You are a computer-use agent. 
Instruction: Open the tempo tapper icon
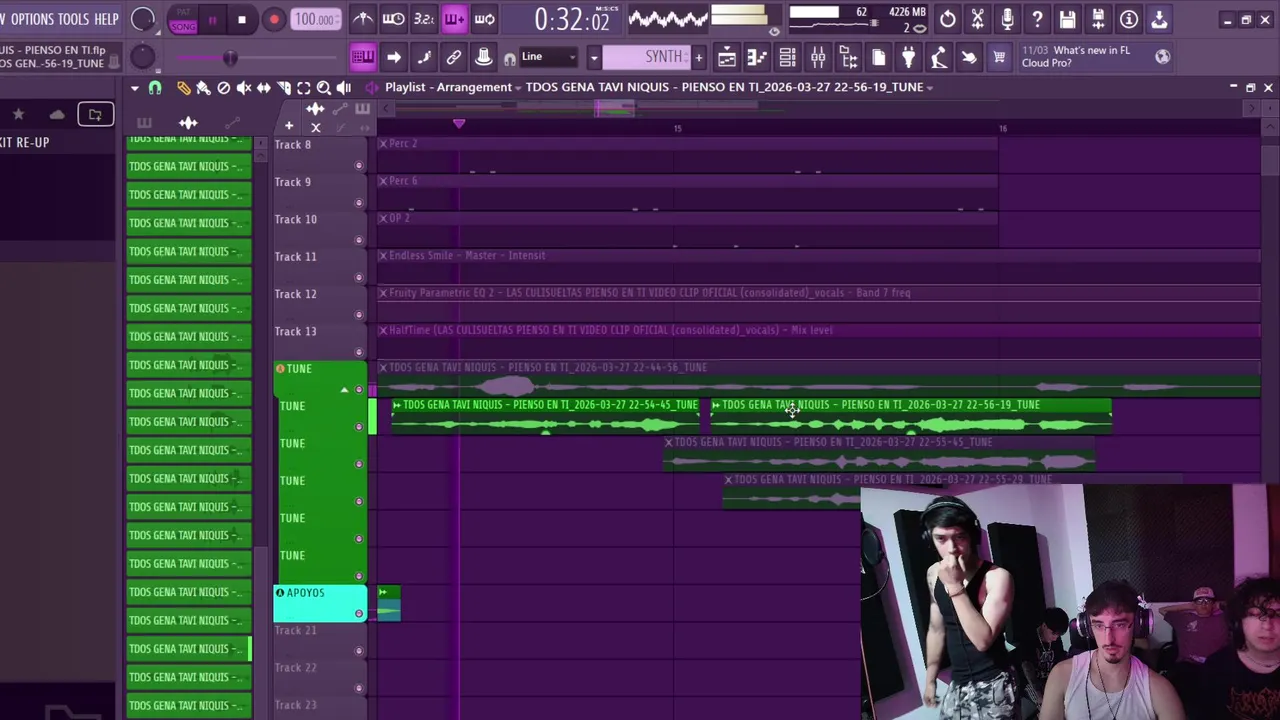tap(939, 58)
